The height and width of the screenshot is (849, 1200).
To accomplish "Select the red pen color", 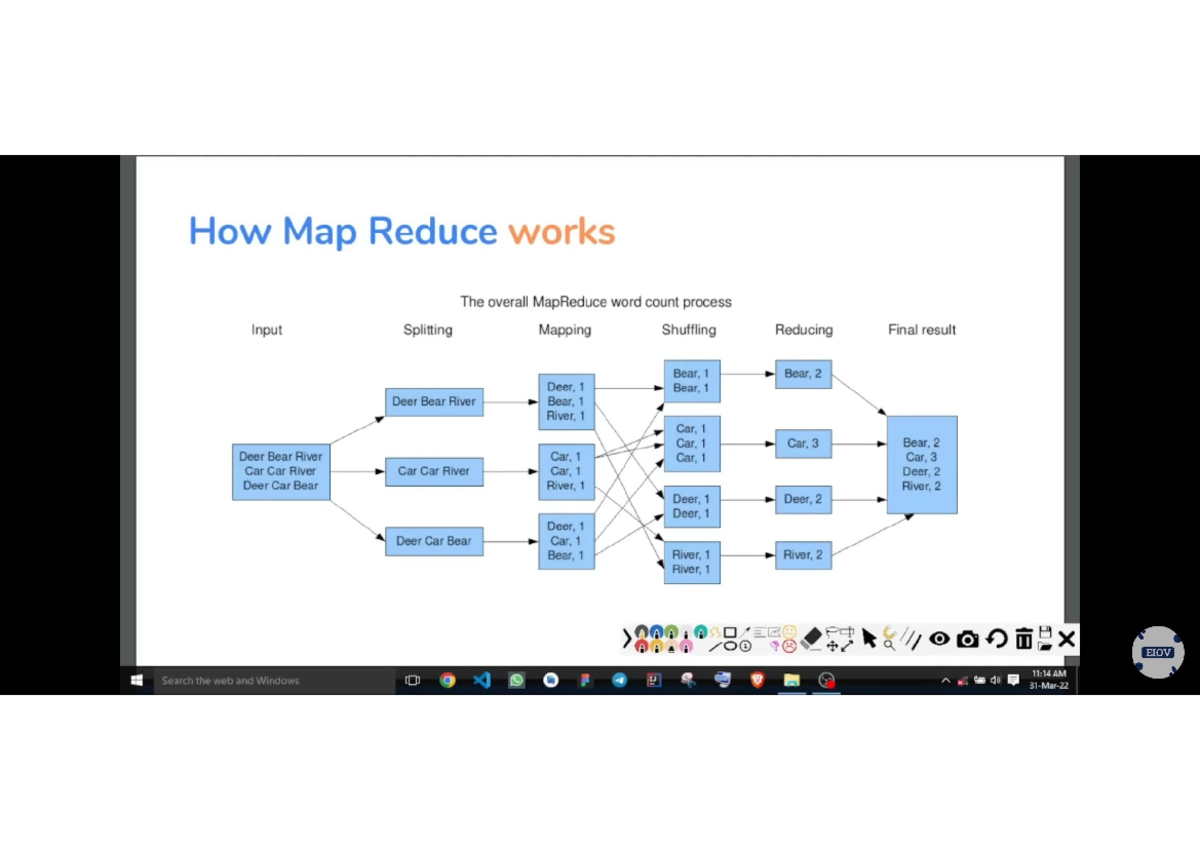I will (641, 646).
